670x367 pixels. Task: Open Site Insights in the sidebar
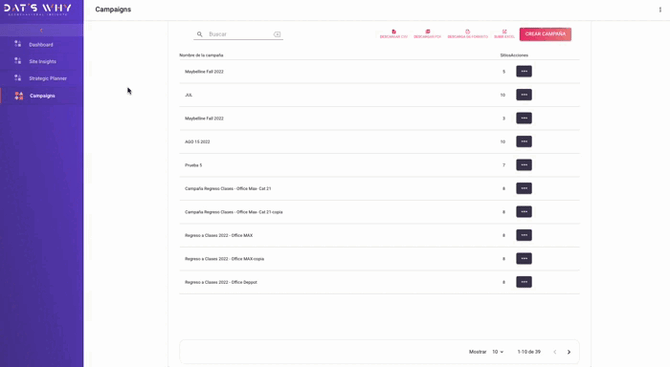click(41, 61)
